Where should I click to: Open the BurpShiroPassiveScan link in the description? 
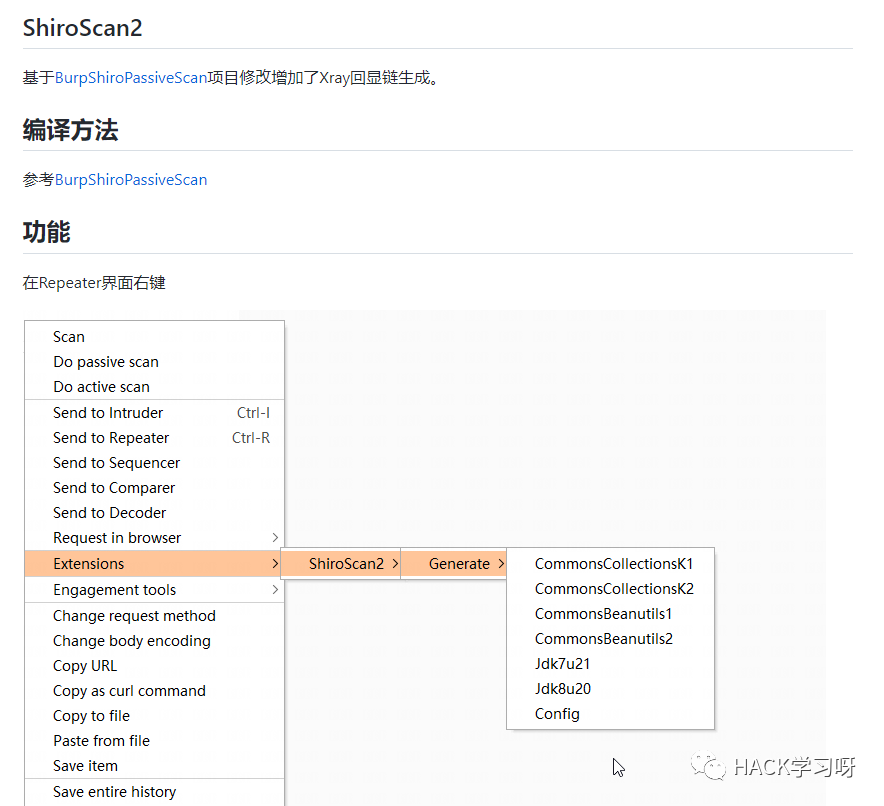(131, 78)
